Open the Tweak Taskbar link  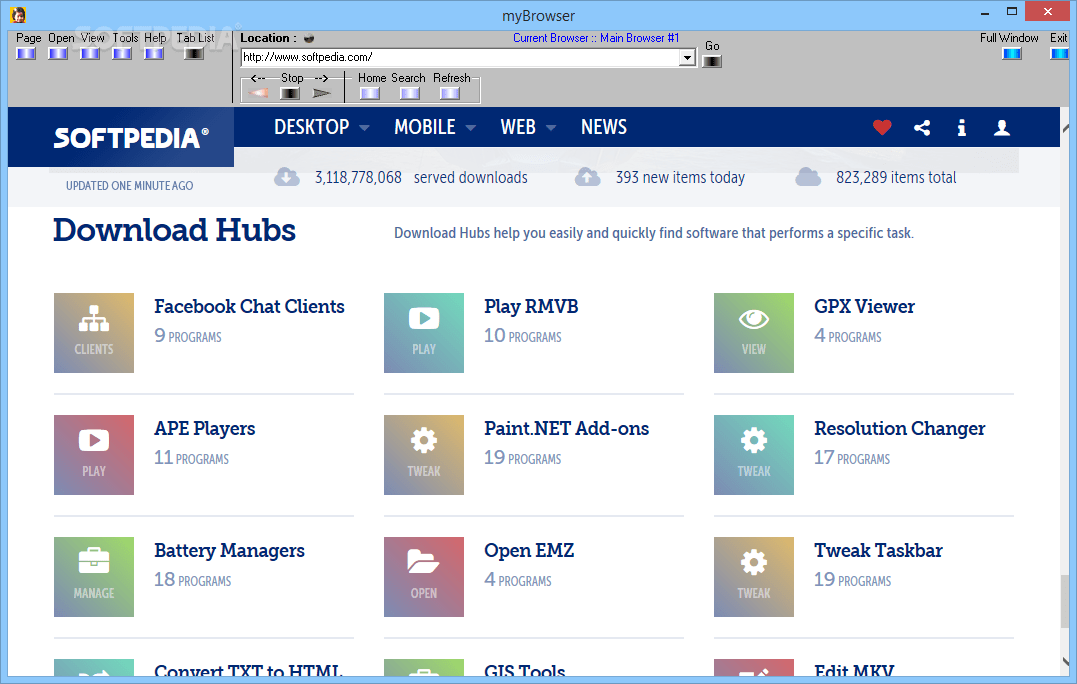878,551
